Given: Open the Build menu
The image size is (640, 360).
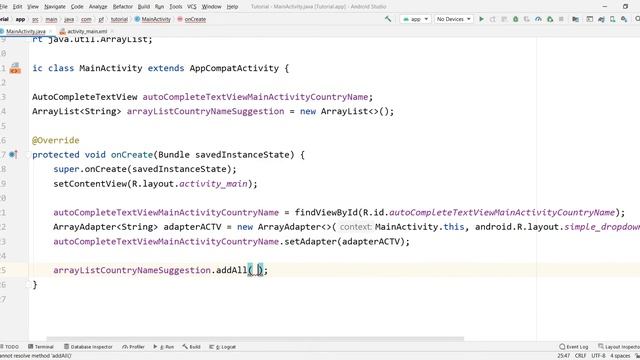Looking at the screenshot, I should [x=144, y=7].
